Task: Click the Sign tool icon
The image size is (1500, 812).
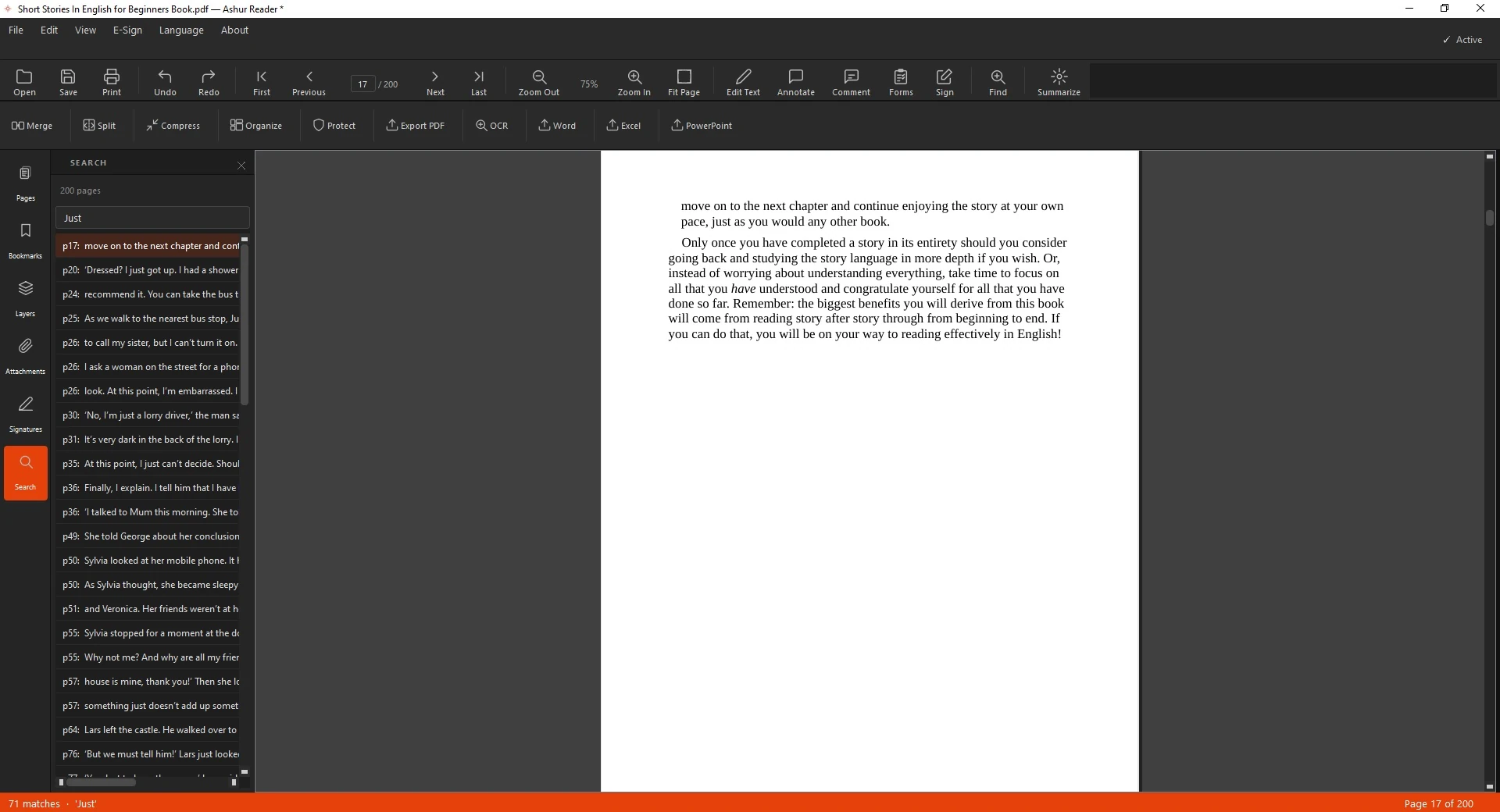Action: coord(945,81)
